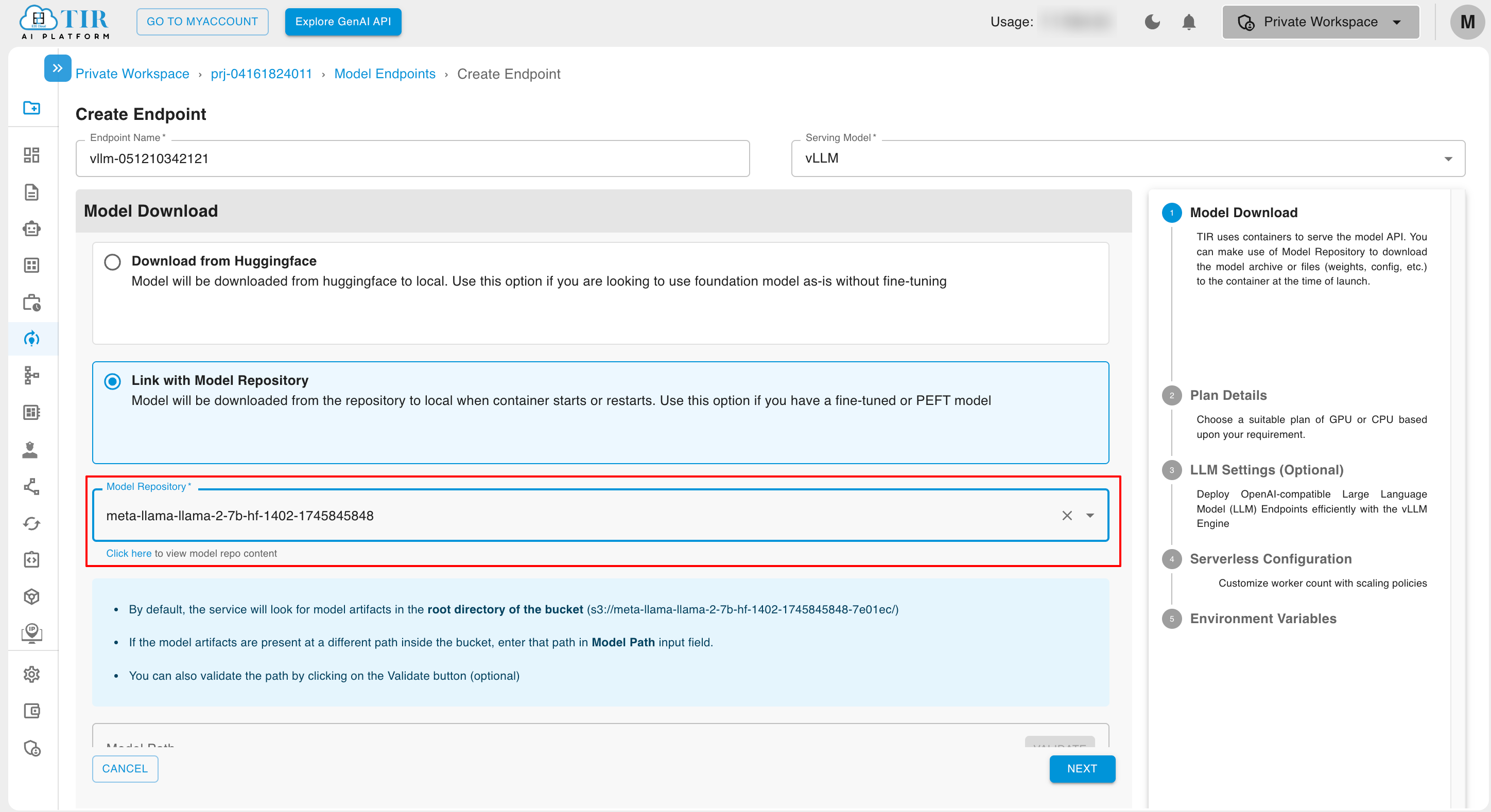Go to prj-04161824011 breadcrumb
1491x812 pixels.
(x=262, y=74)
